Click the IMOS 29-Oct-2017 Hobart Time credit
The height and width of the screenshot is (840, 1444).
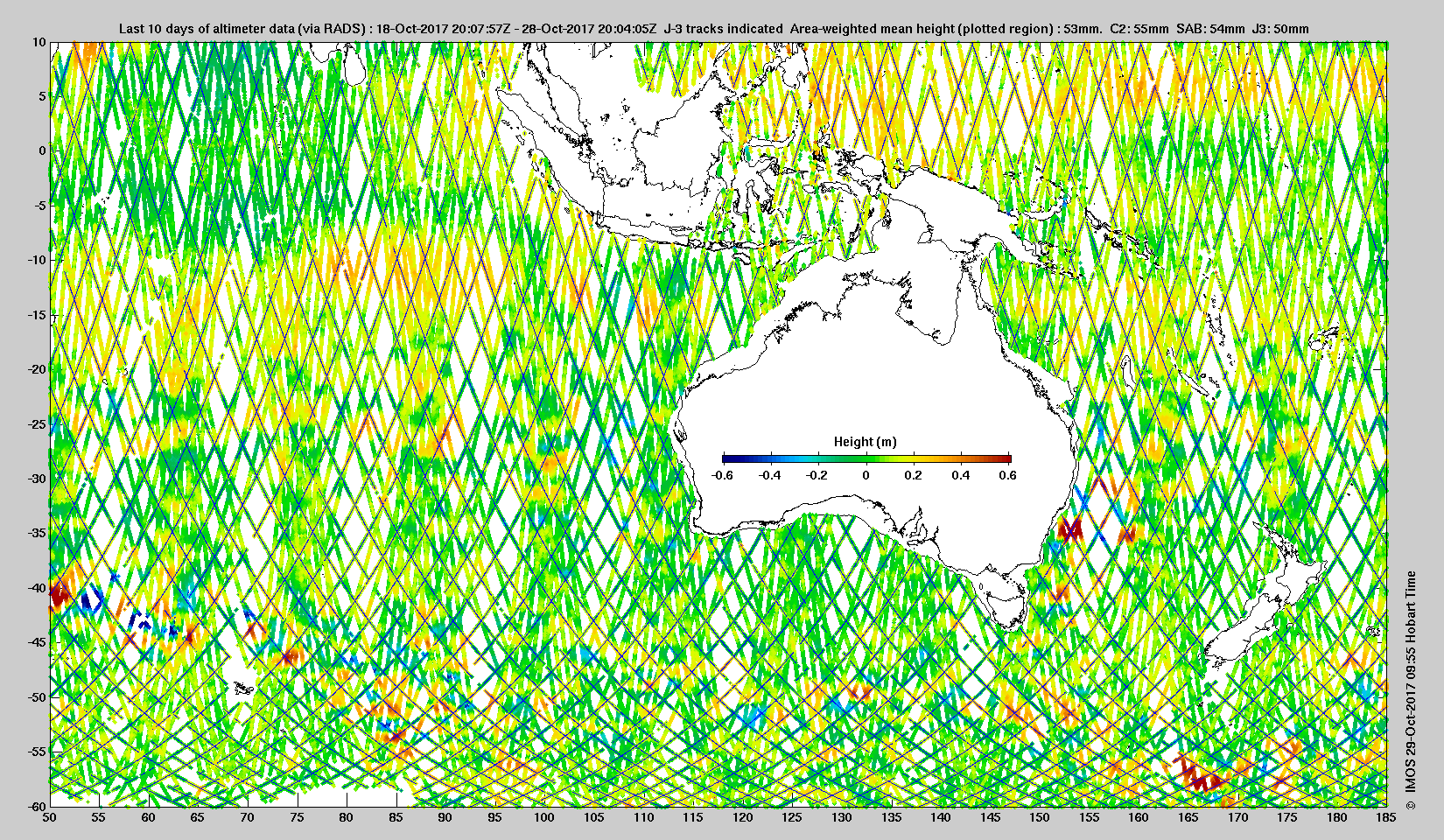(x=1410, y=691)
